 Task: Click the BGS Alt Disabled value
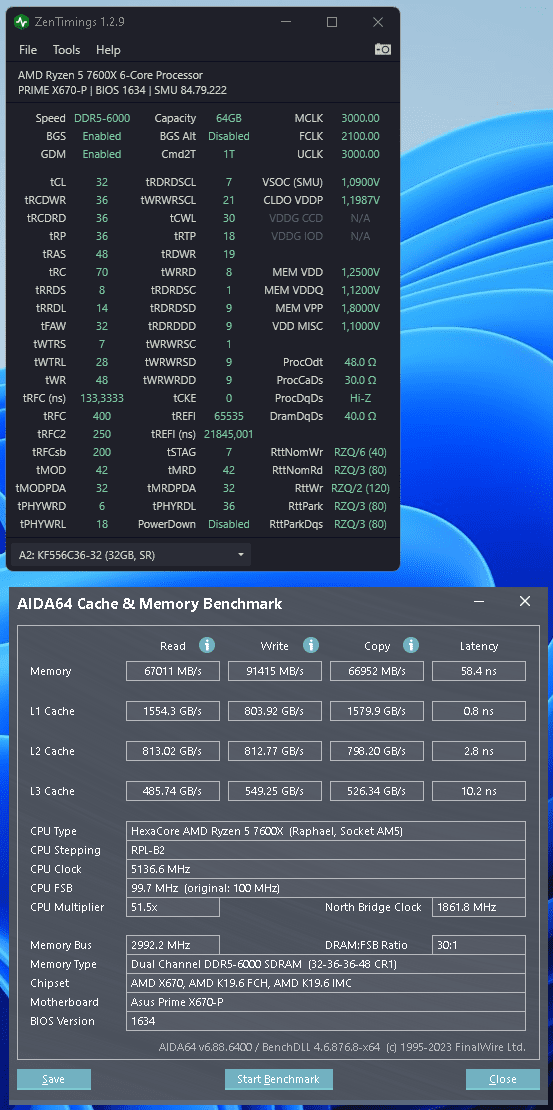point(229,136)
